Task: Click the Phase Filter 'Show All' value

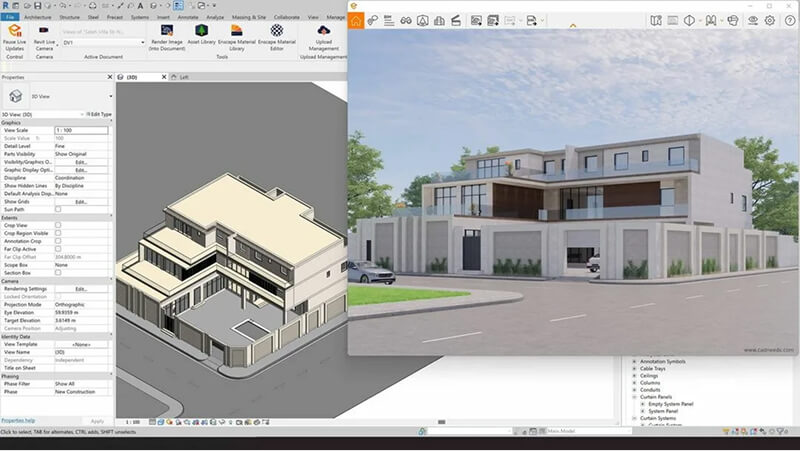Action: pos(81,384)
